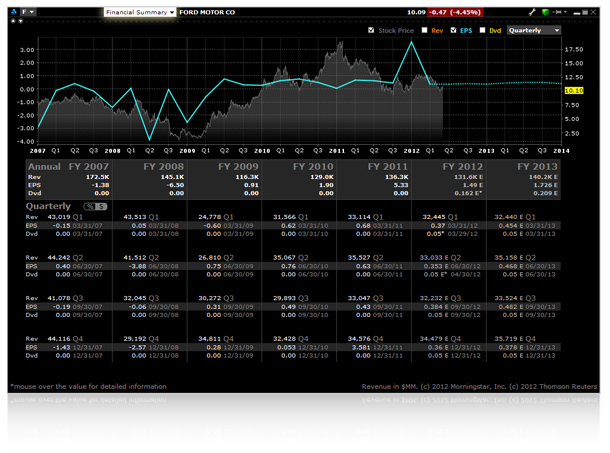
Task: Click the small down arrow below title bar
Action: [21, 21]
